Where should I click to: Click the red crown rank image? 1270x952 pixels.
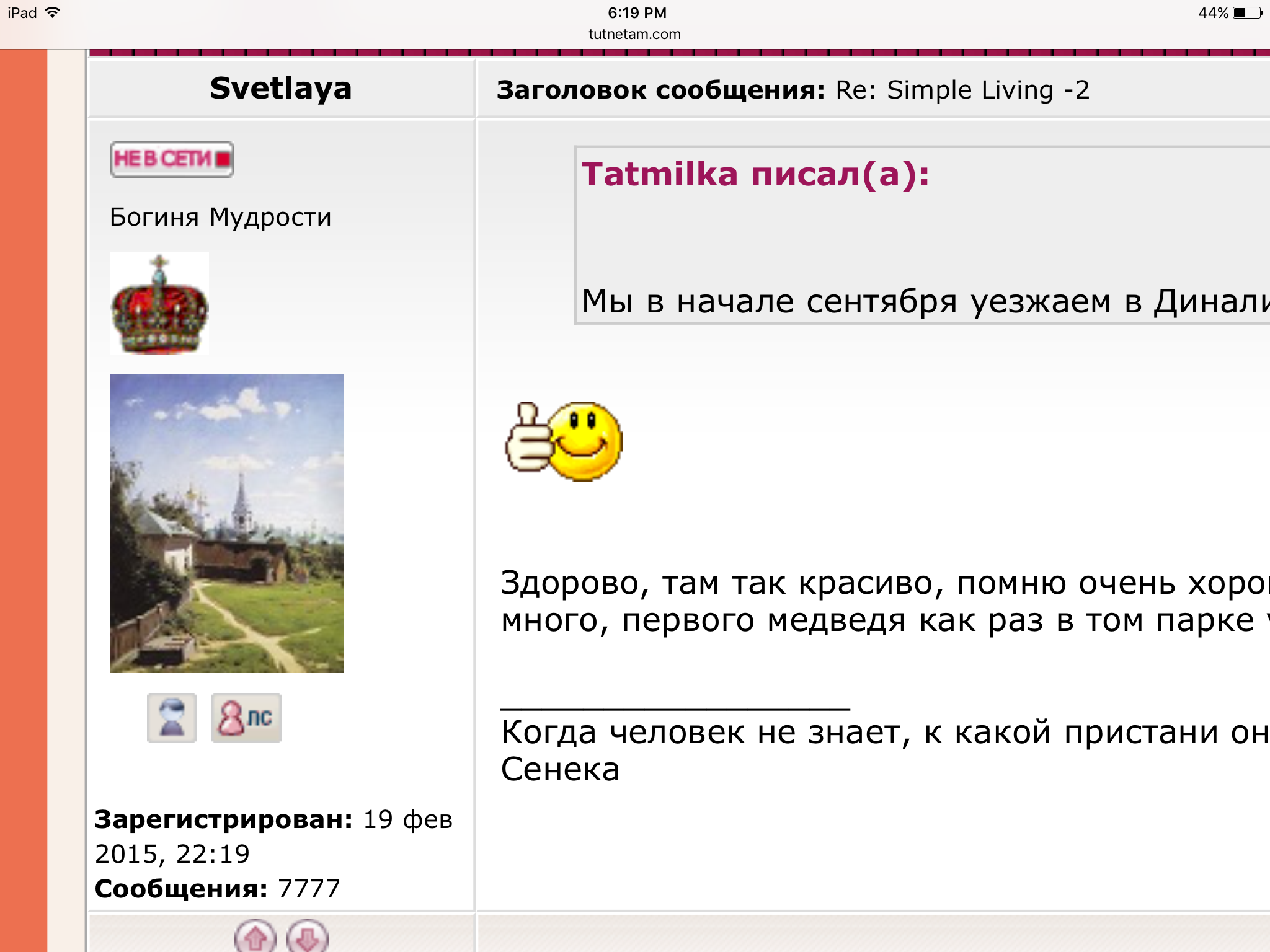pyautogui.click(x=159, y=304)
